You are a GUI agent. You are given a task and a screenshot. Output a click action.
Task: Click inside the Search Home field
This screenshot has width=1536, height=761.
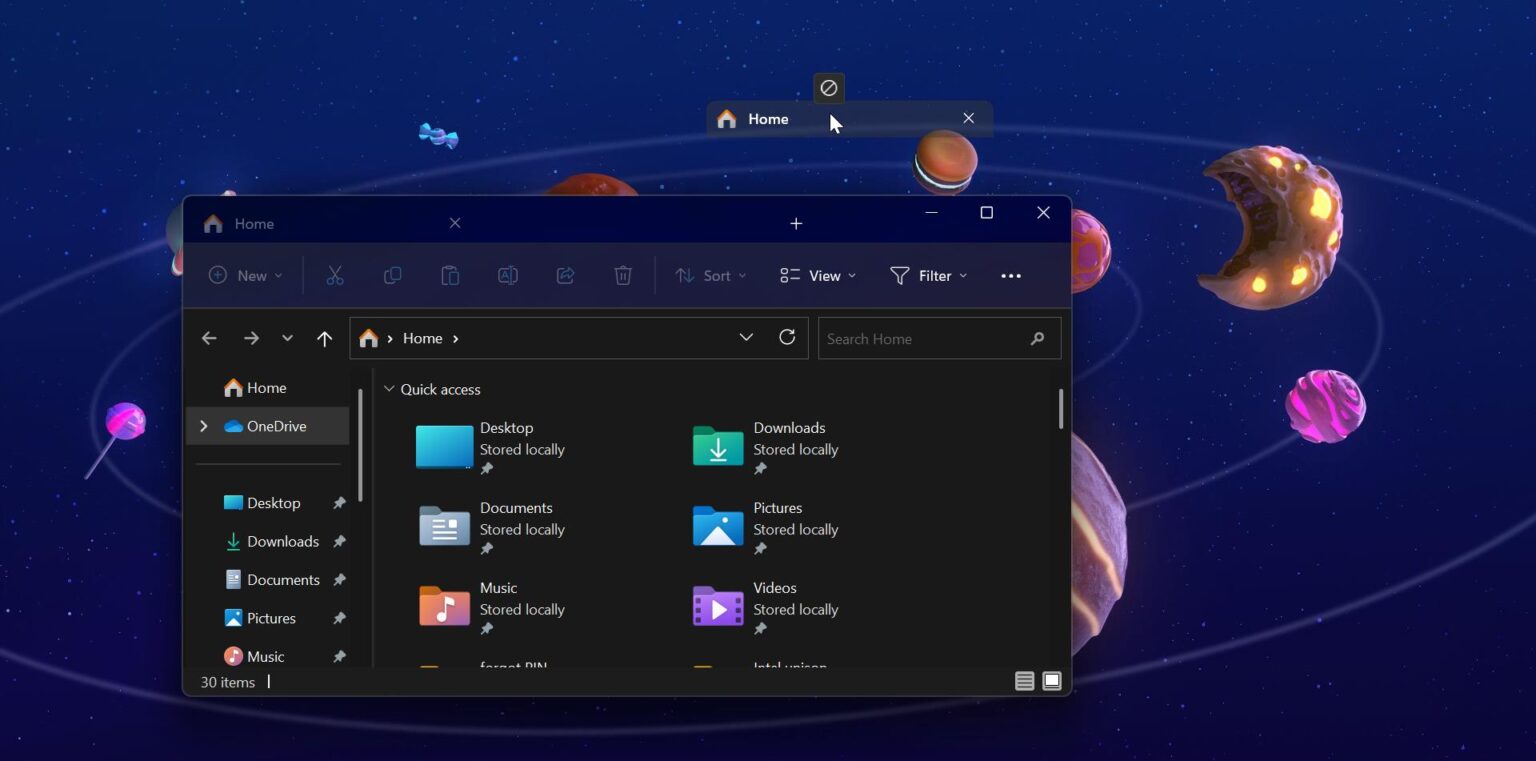pyautogui.click(x=930, y=338)
